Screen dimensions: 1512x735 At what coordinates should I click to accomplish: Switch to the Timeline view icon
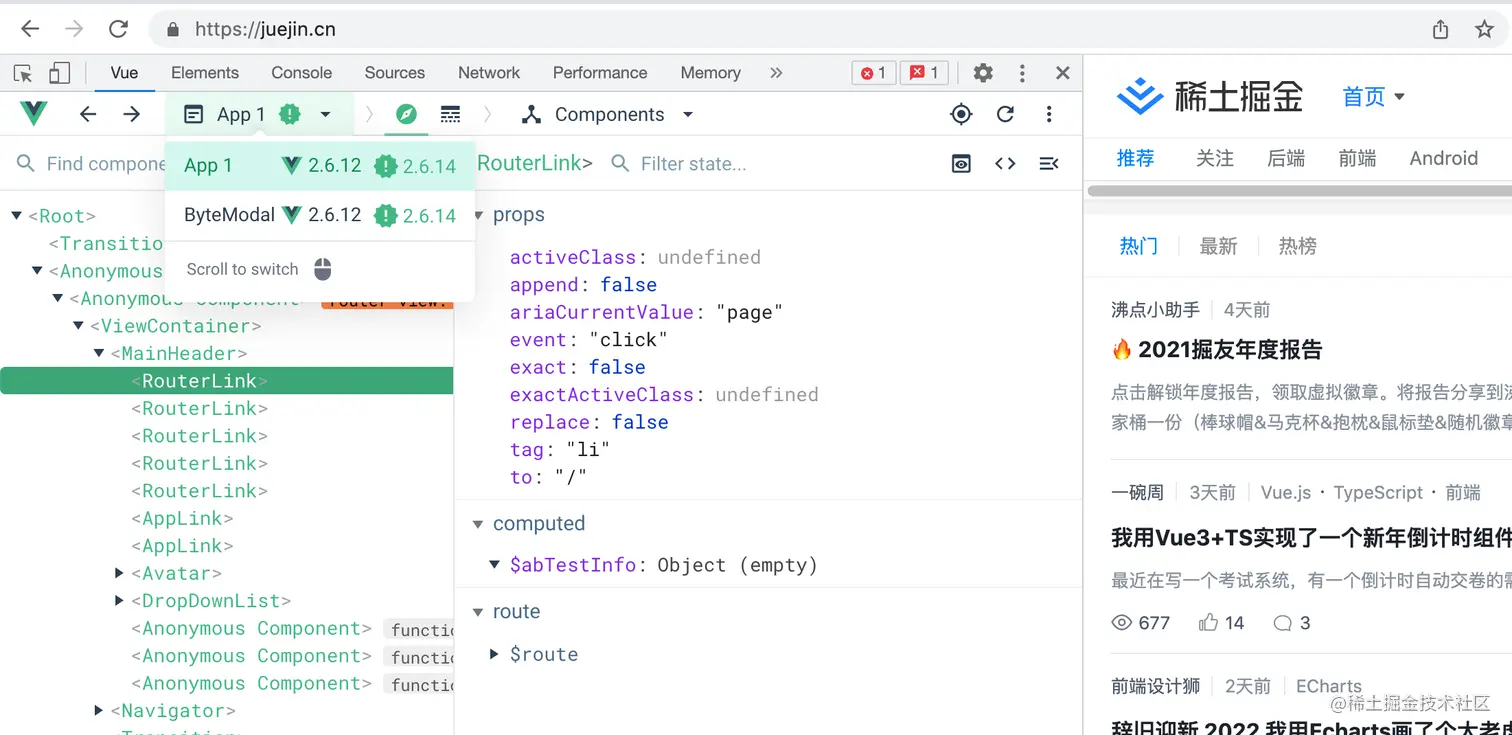click(450, 114)
